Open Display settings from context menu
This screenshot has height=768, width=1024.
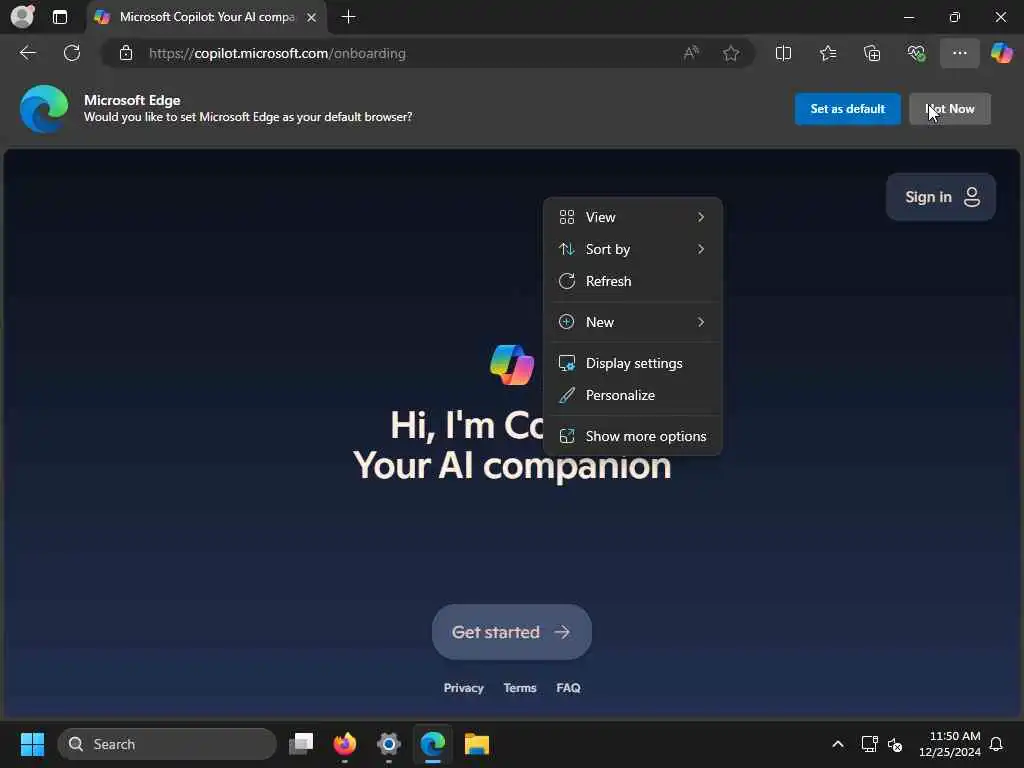coord(632,363)
